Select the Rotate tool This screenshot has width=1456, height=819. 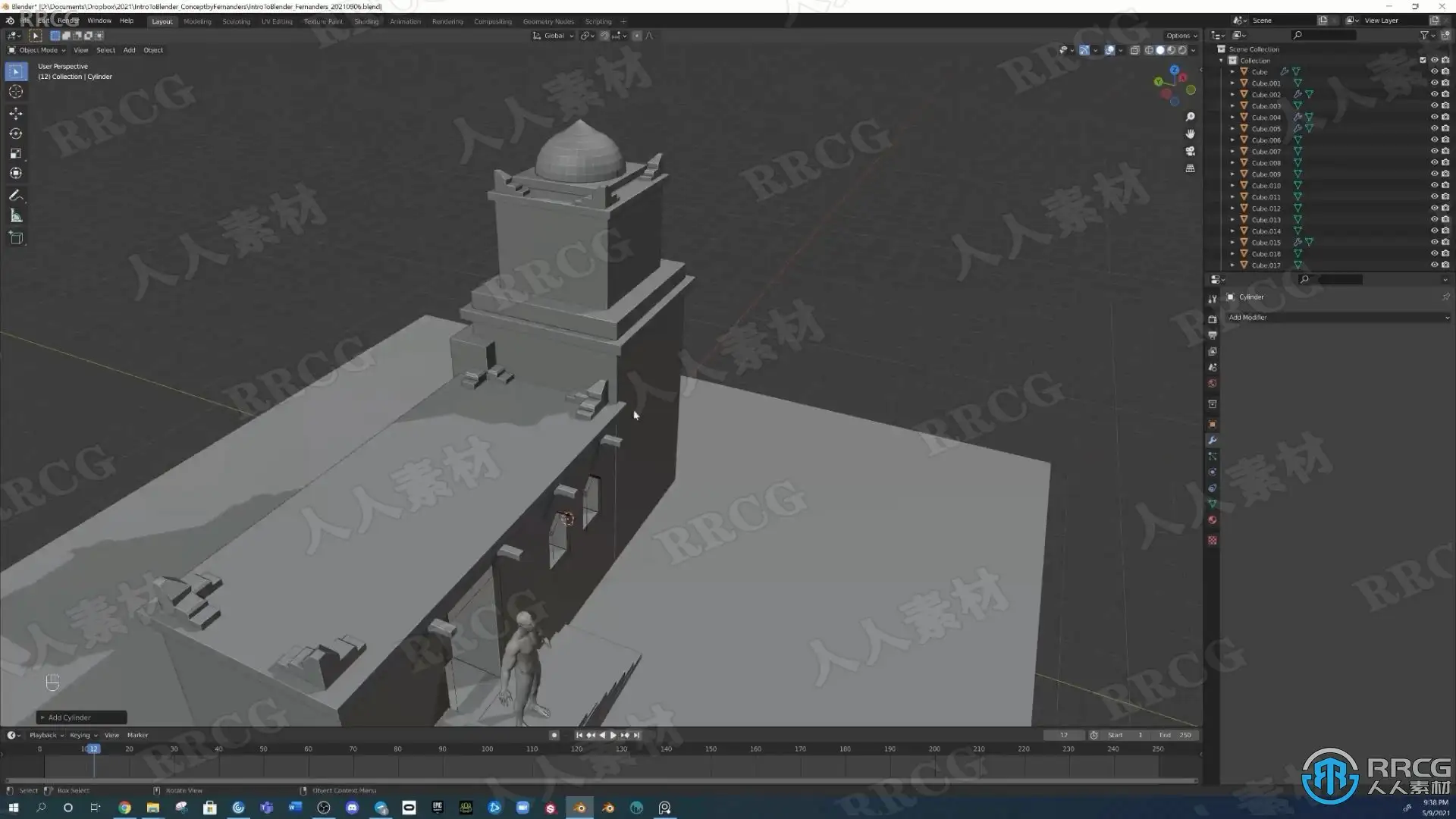(x=16, y=133)
